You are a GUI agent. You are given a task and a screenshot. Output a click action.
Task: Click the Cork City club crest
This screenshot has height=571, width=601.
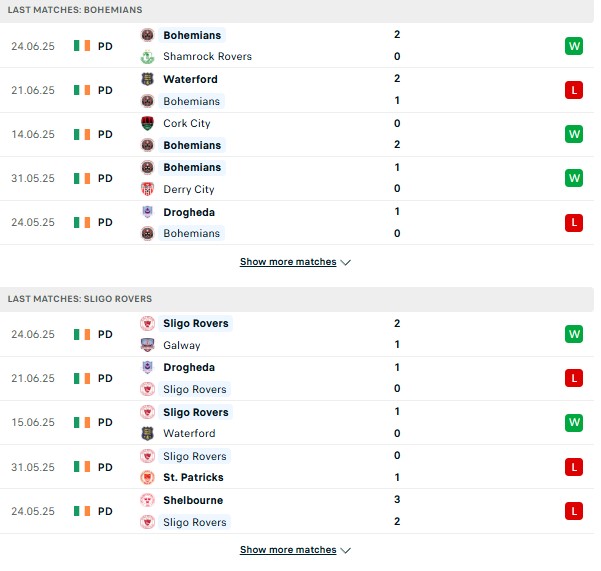(148, 123)
